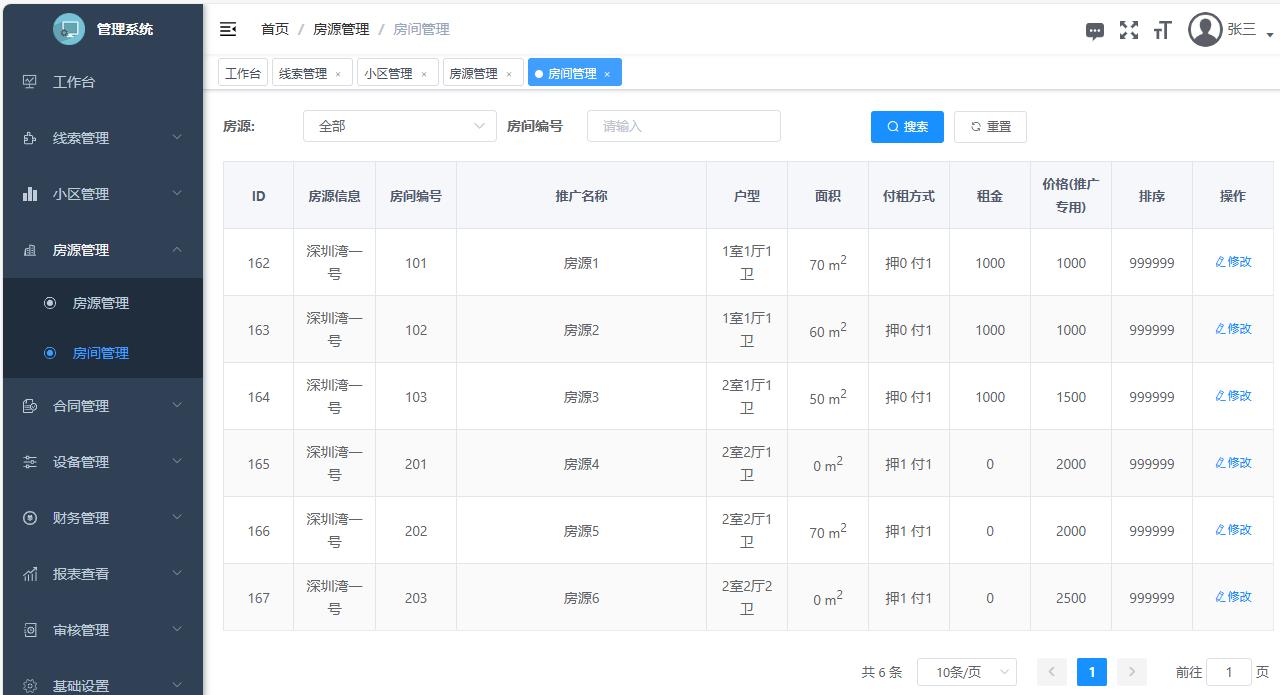1280x695 pixels.
Task: Open 工作台 from the sidebar
Action: pyautogui.click(x=74, y=82)
